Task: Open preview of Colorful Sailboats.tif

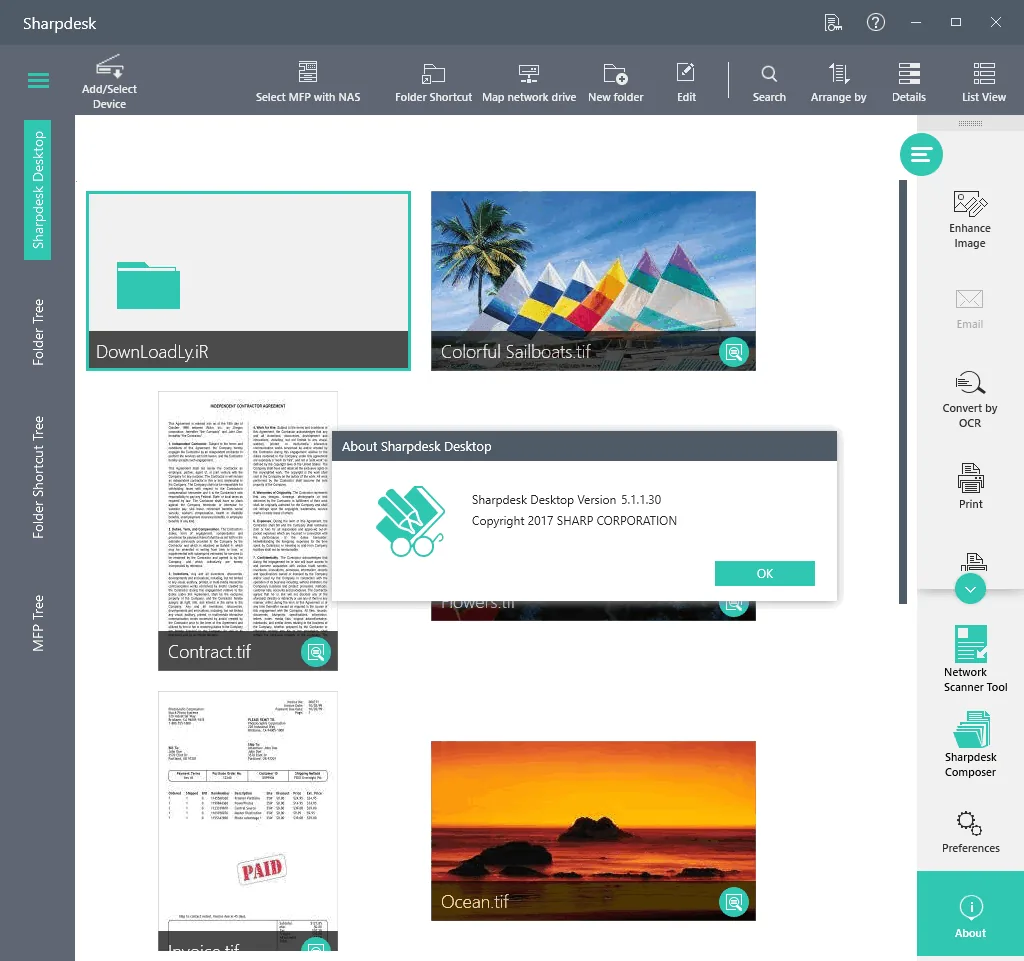Action: (x=733, y=353)
